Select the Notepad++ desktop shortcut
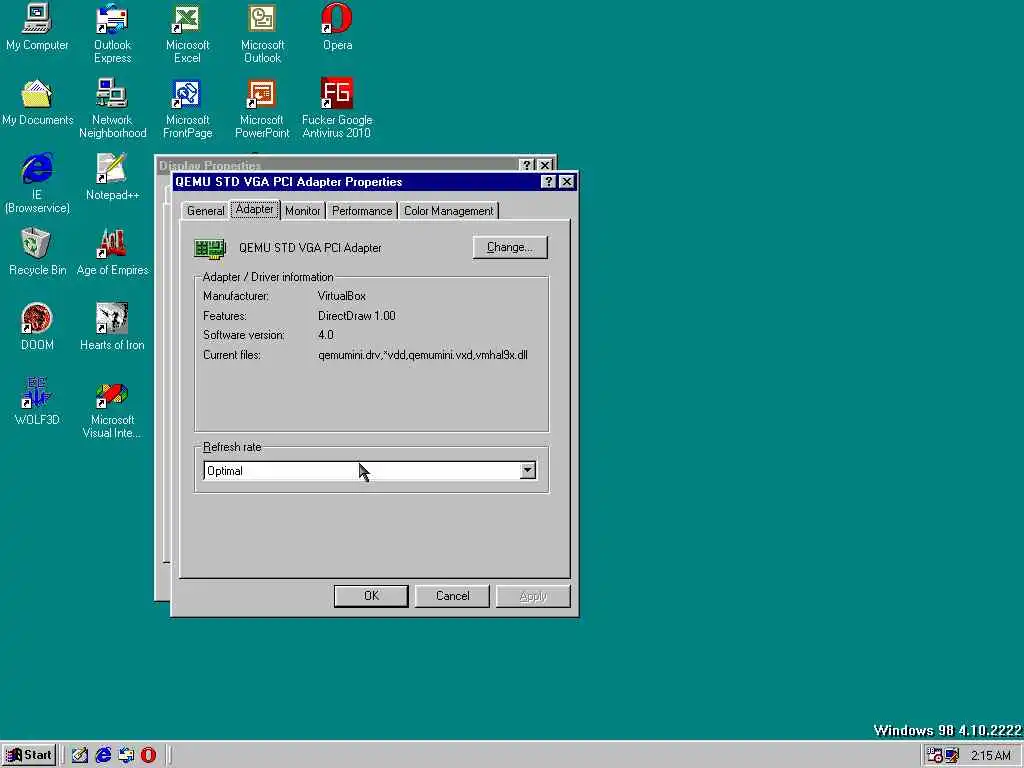The image size is (1024, 768). [x=112, y=177]
